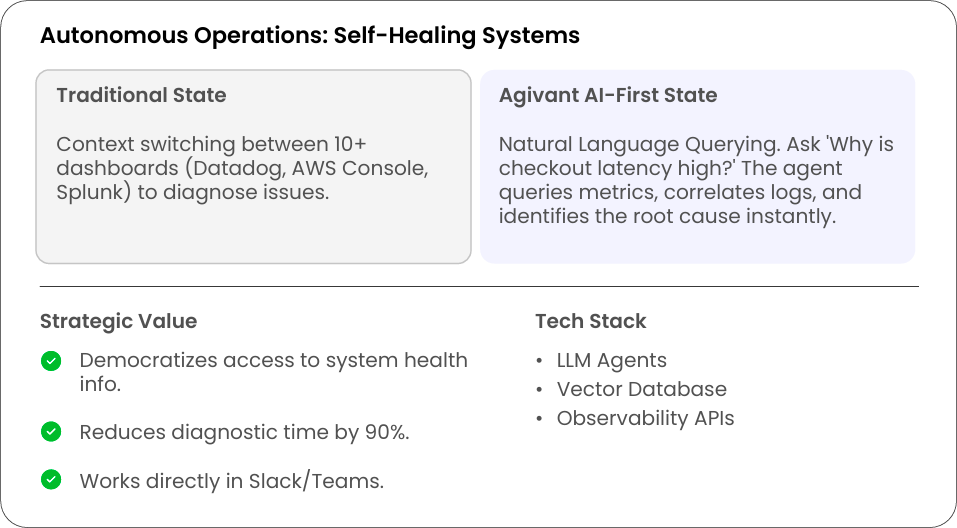Click the Tech Stack heading

(x=590, y=321)
